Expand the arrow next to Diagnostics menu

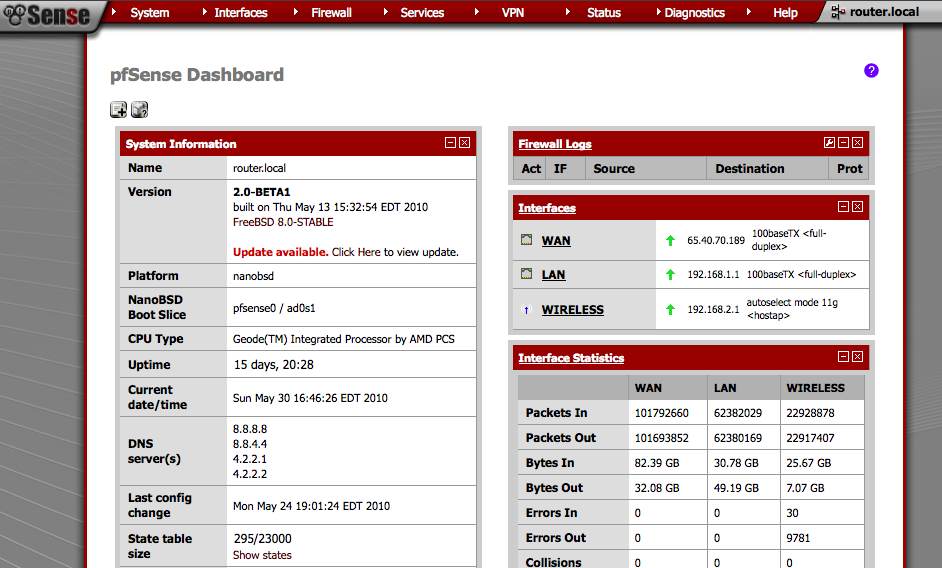click(658, 11)
